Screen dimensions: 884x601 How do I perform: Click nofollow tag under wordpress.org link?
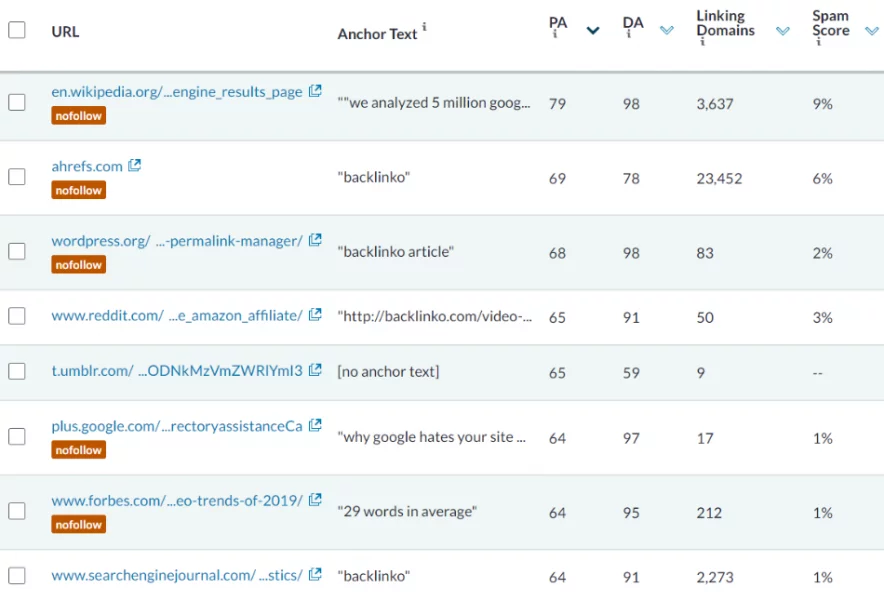pos(78,264)
